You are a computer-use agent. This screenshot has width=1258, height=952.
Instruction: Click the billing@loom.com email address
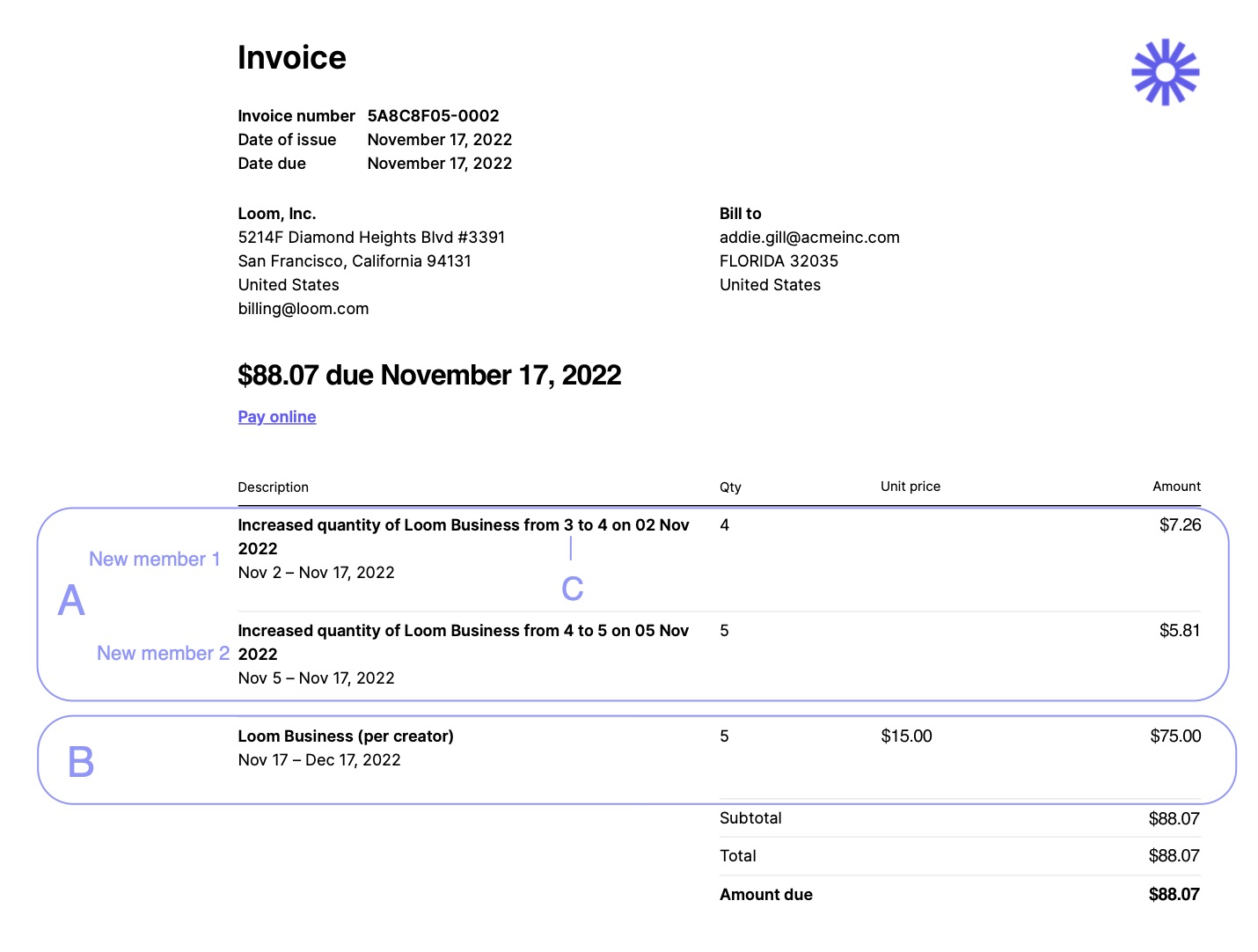point(303,309)
